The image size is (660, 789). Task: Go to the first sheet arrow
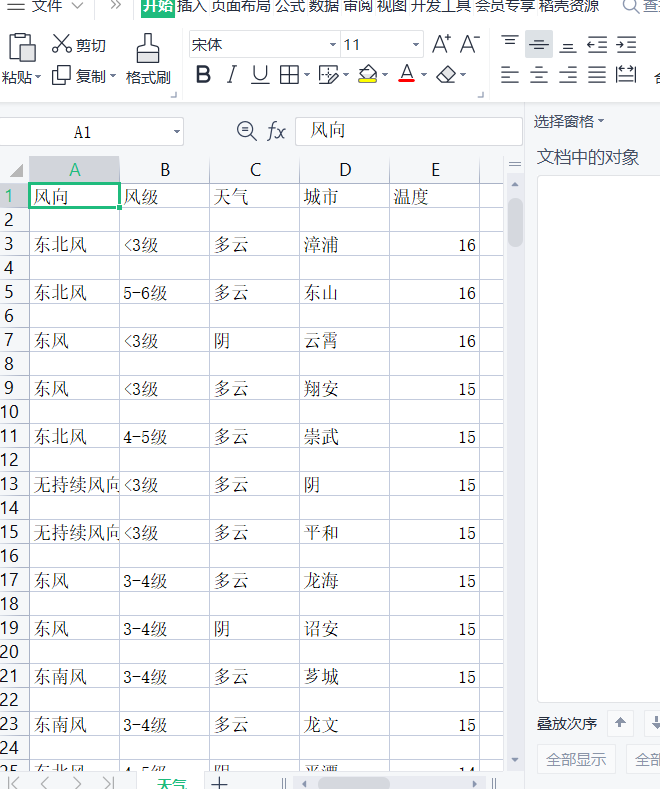click(14, 782)
